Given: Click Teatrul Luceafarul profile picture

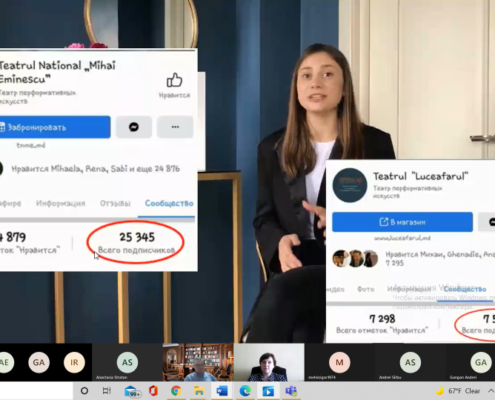Looking at the screenshot, I should [350, 185].
